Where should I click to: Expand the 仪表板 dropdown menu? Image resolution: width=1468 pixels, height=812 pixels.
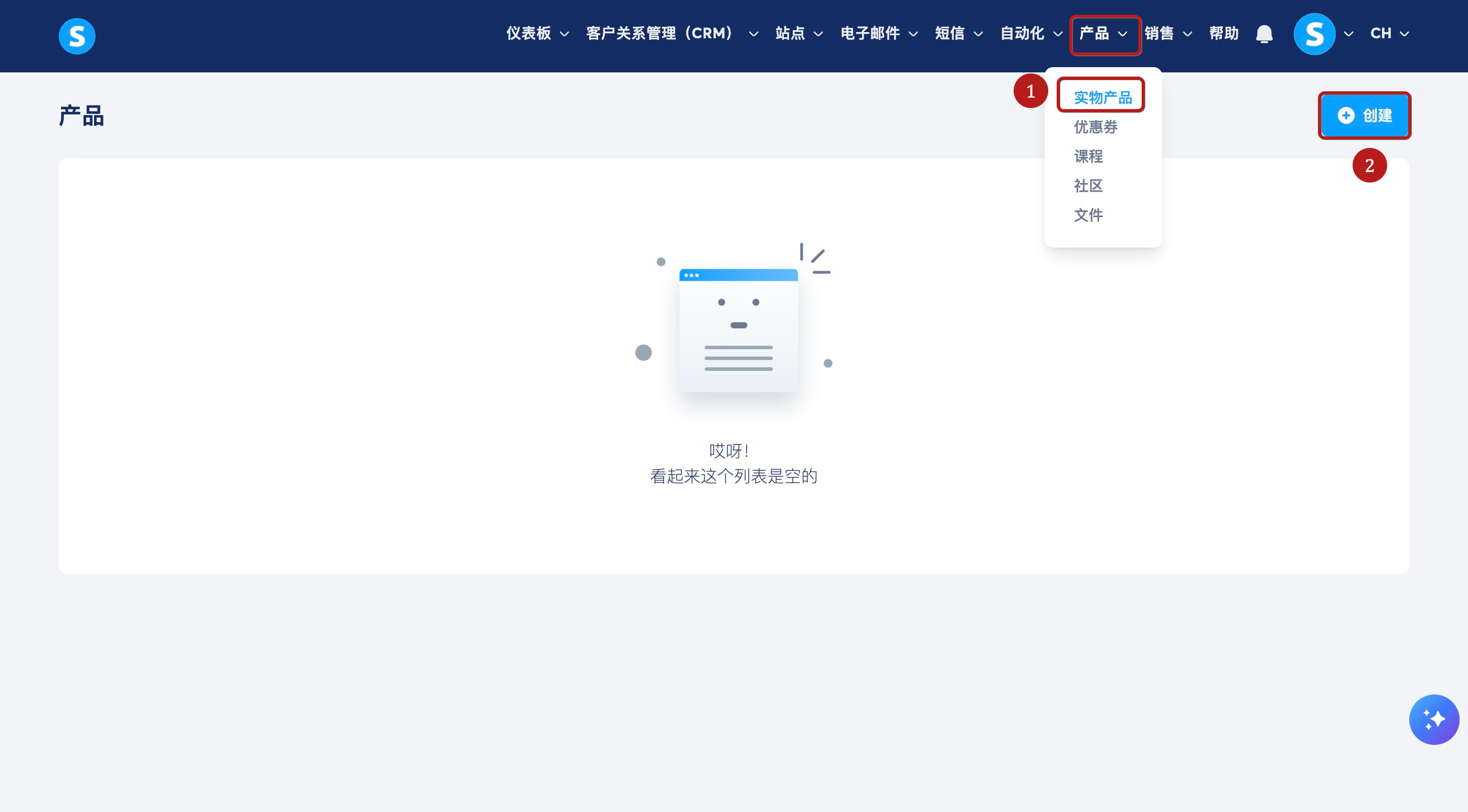pyautogui.click(x=537, y=34)
